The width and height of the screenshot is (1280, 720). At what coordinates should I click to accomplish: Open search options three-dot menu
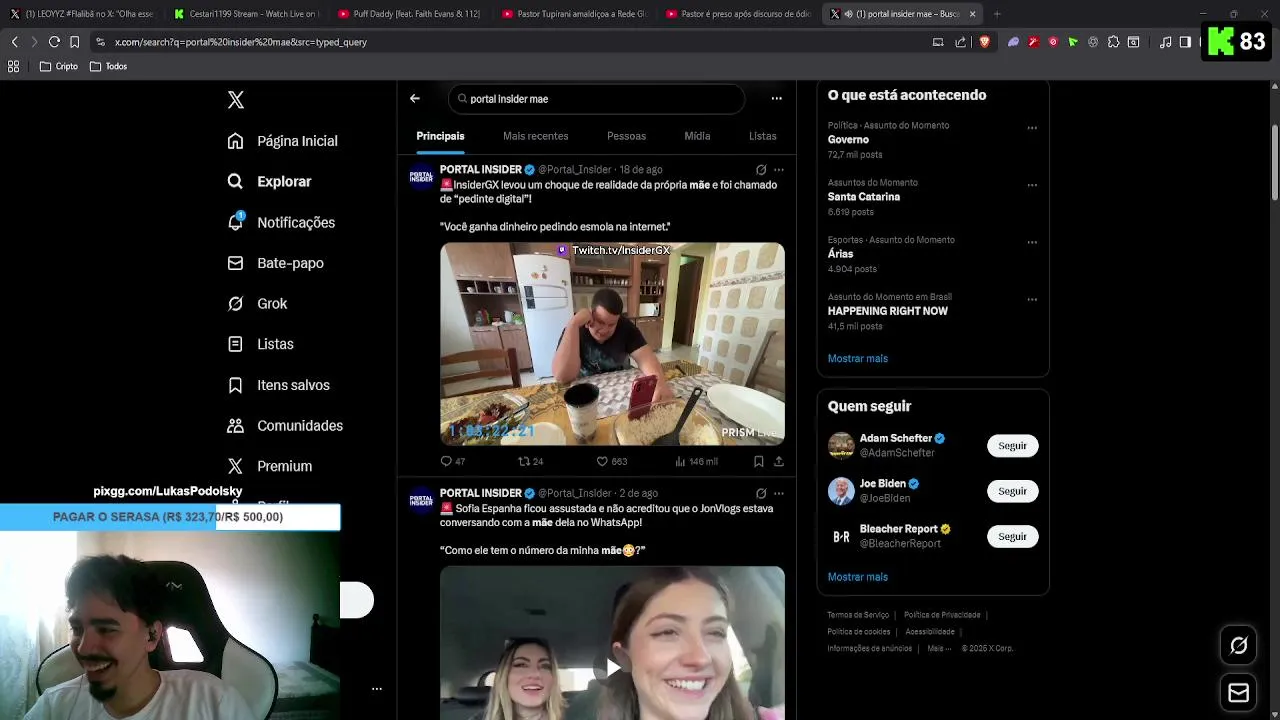click(776, 98)
